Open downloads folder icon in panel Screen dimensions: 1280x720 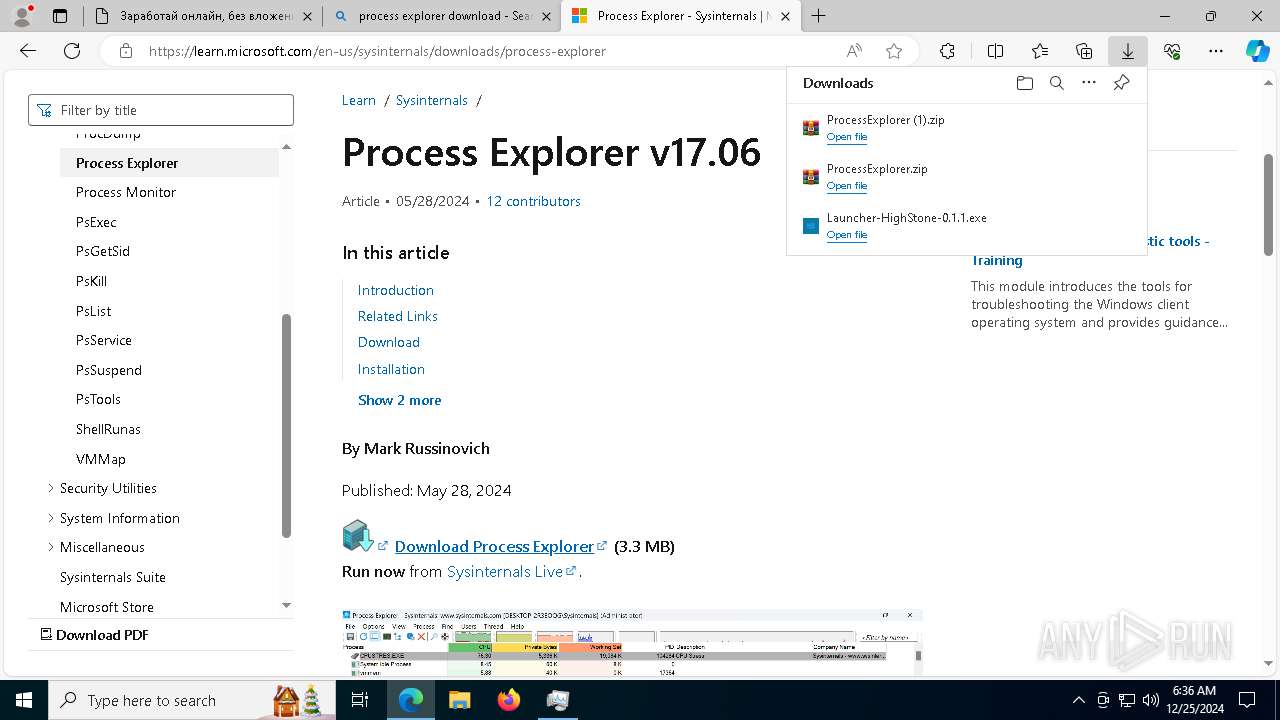[1024, 83]
